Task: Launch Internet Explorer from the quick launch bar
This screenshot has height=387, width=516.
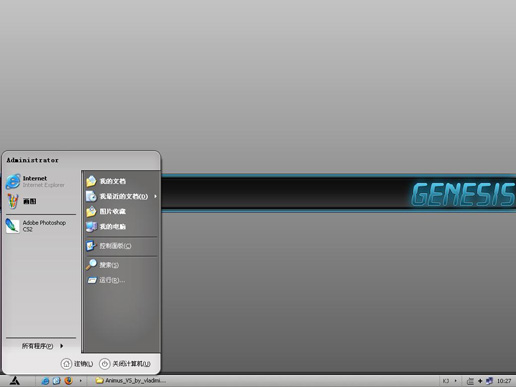Action: pos(45,381)
